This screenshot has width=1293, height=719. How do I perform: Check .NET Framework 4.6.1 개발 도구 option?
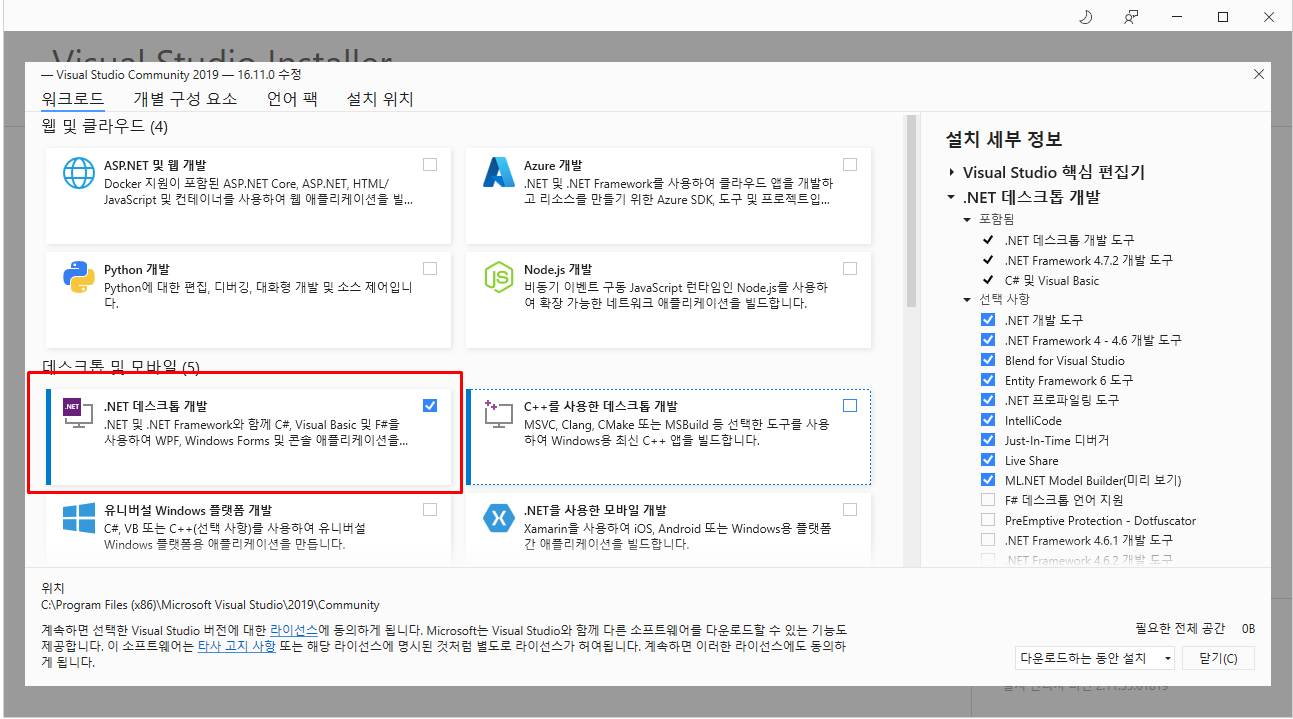pyautogui.click(x=988, y=540)
